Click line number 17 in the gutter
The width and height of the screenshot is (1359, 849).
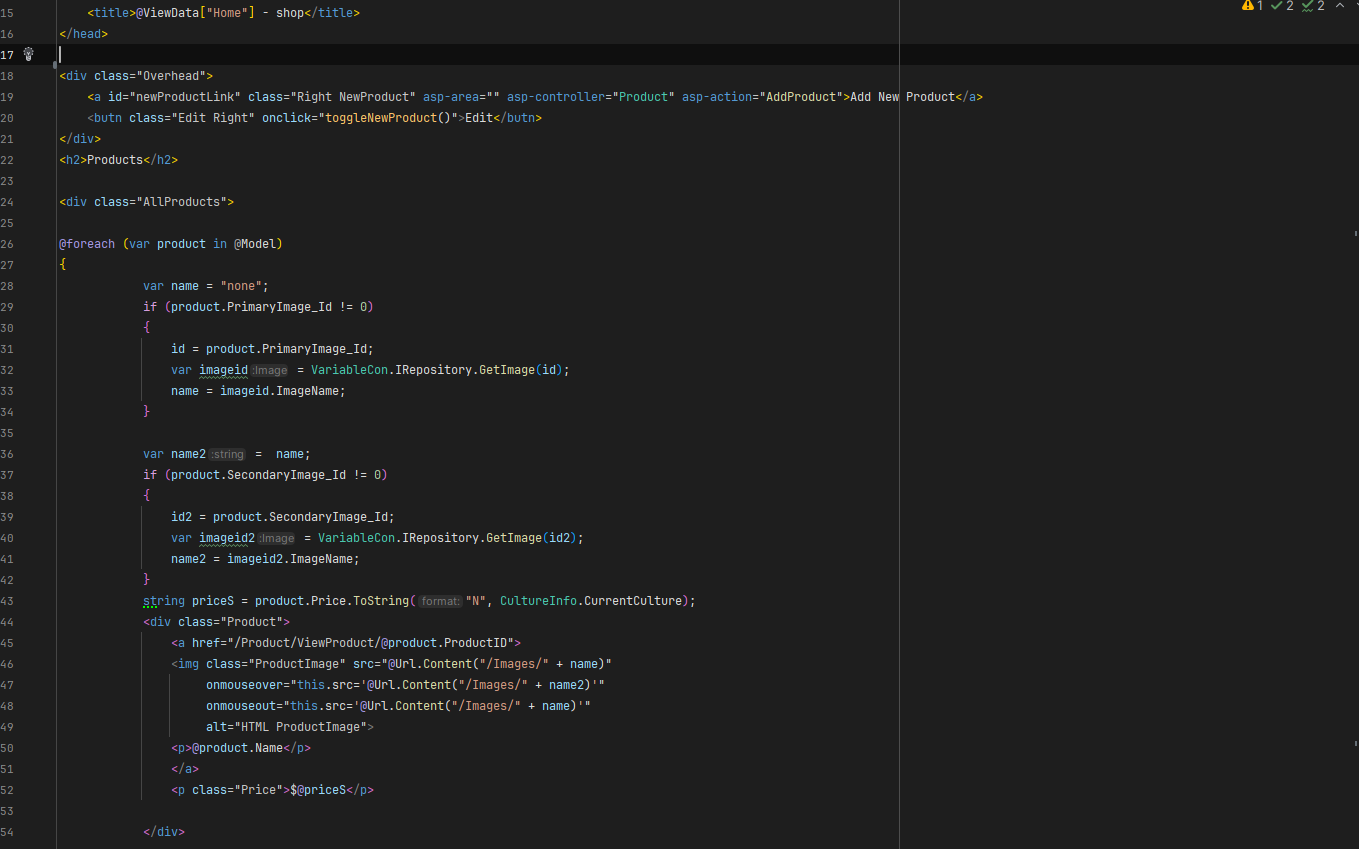point(8,55)
